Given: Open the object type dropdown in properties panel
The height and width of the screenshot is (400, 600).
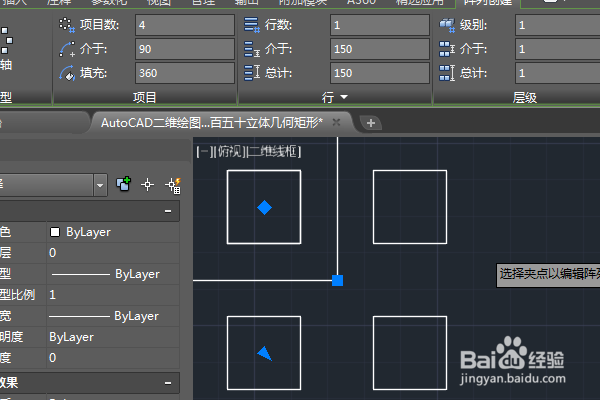Looking at the screenshot, I should [100, 185].
